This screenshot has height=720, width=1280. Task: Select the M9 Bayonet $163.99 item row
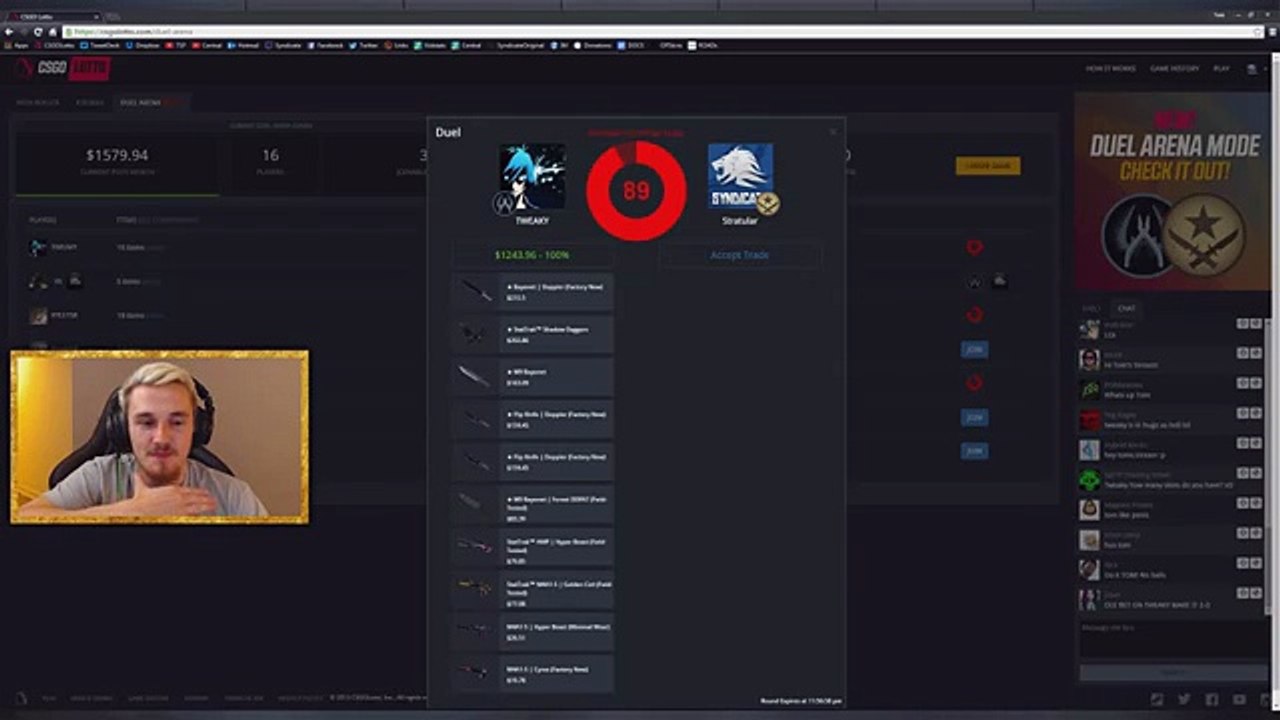tap(532, 377)
